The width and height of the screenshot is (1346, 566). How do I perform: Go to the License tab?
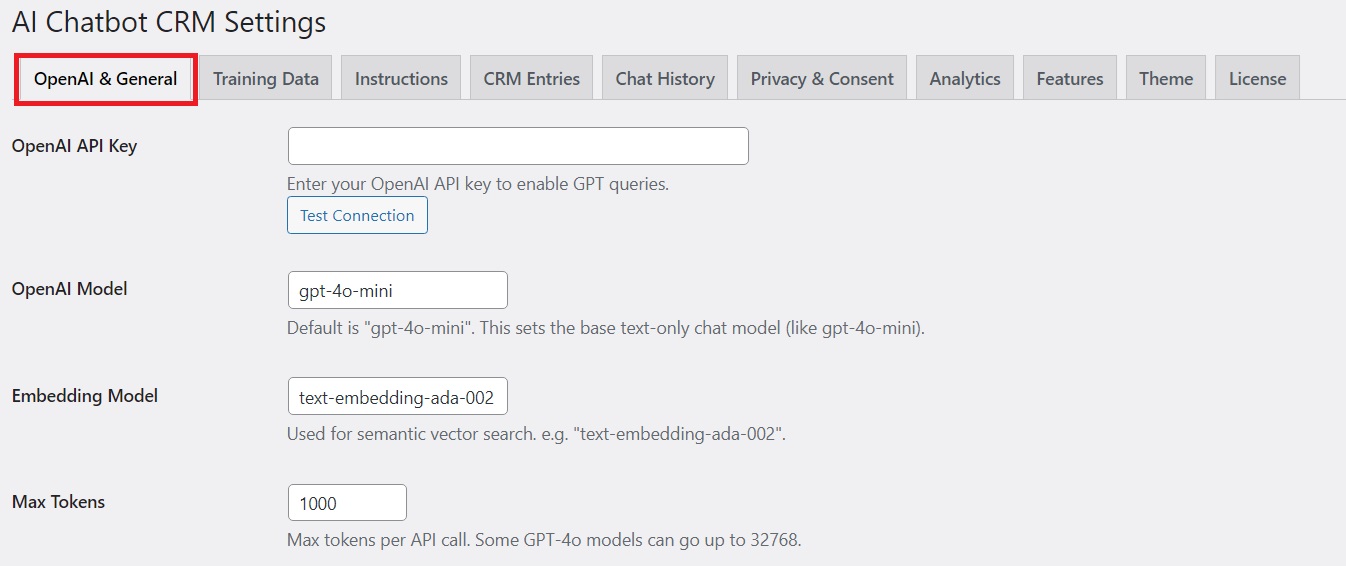(1257, 79)
